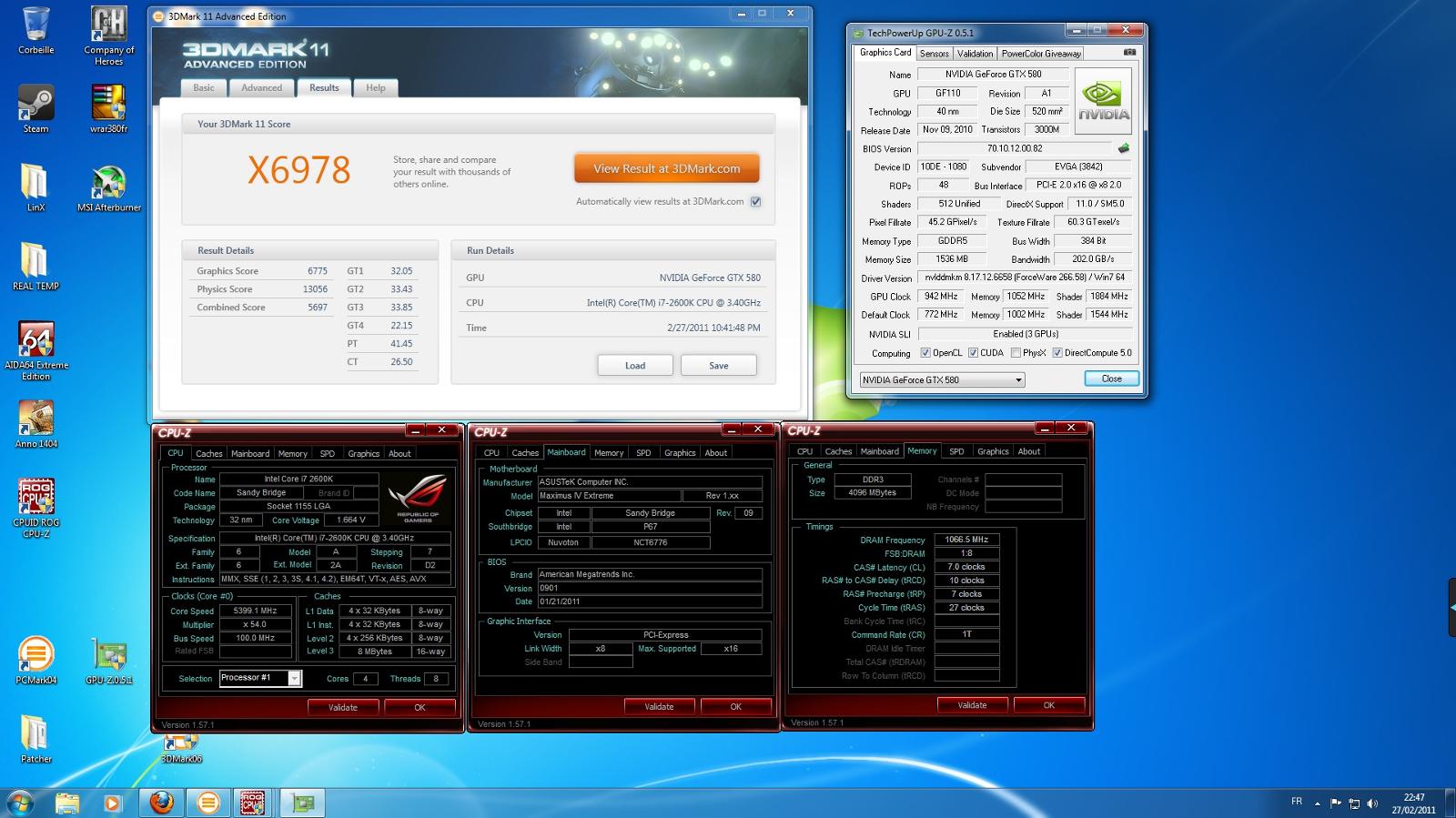Open About tab in right CPU-Z window
1456x818 pixels.
tap(1028, 451)
